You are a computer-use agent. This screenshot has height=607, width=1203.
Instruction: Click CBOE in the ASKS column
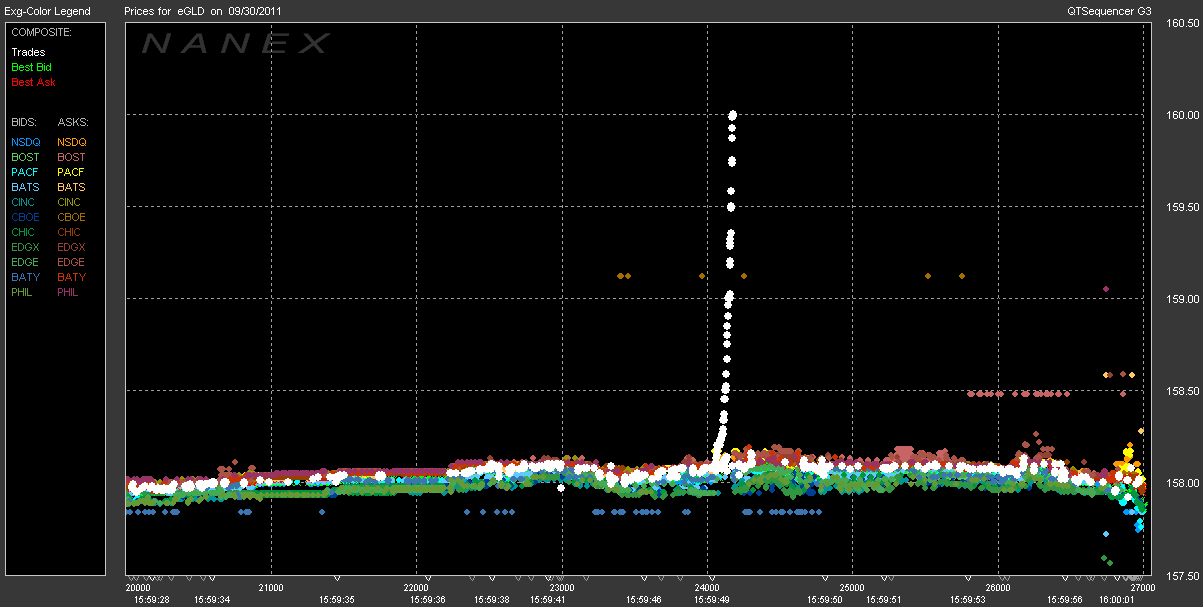[x=72, y=217]
